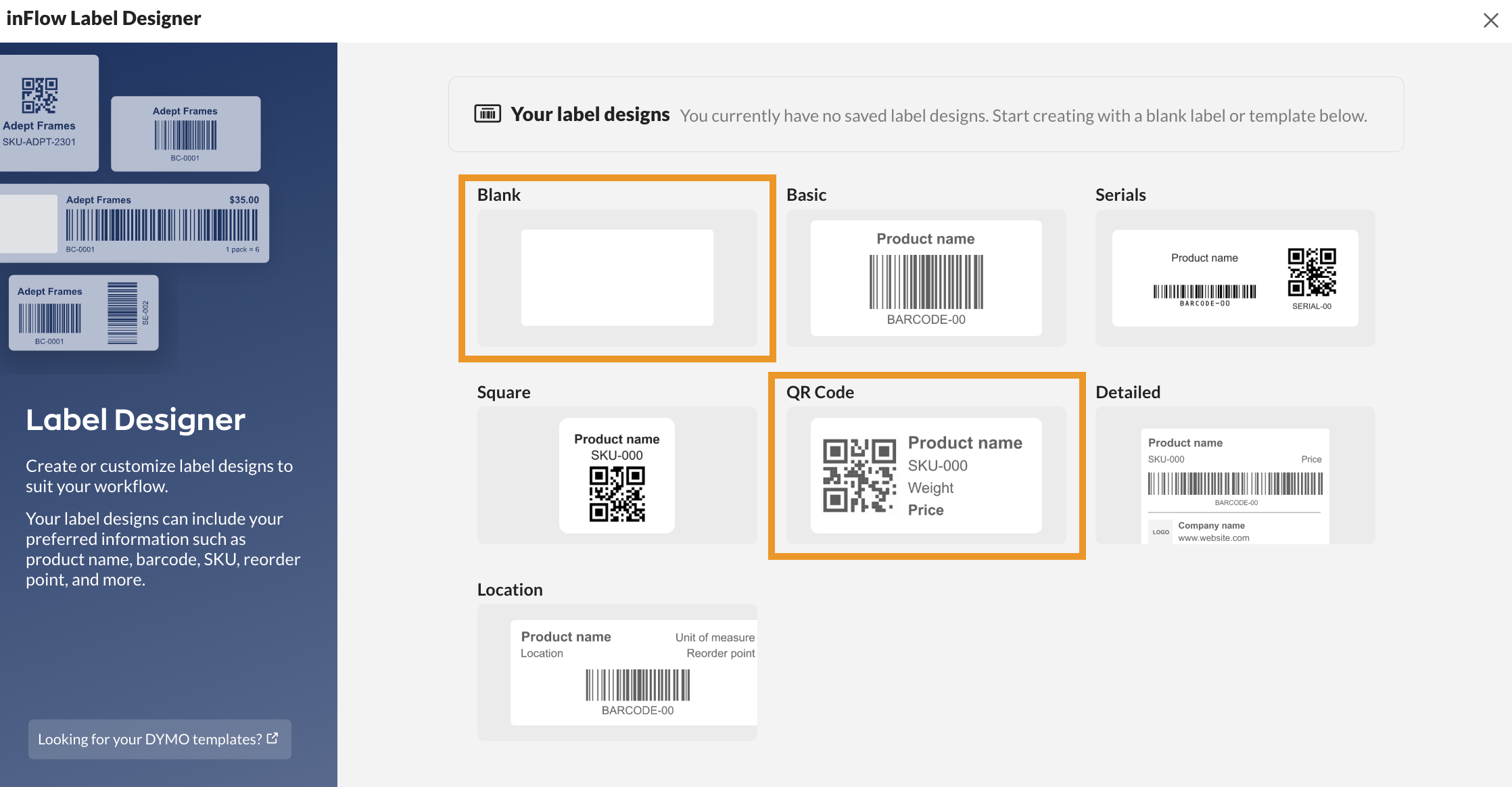
Task: Click the $35.00 Adept Frames sample label
Action: click(135, 223)
